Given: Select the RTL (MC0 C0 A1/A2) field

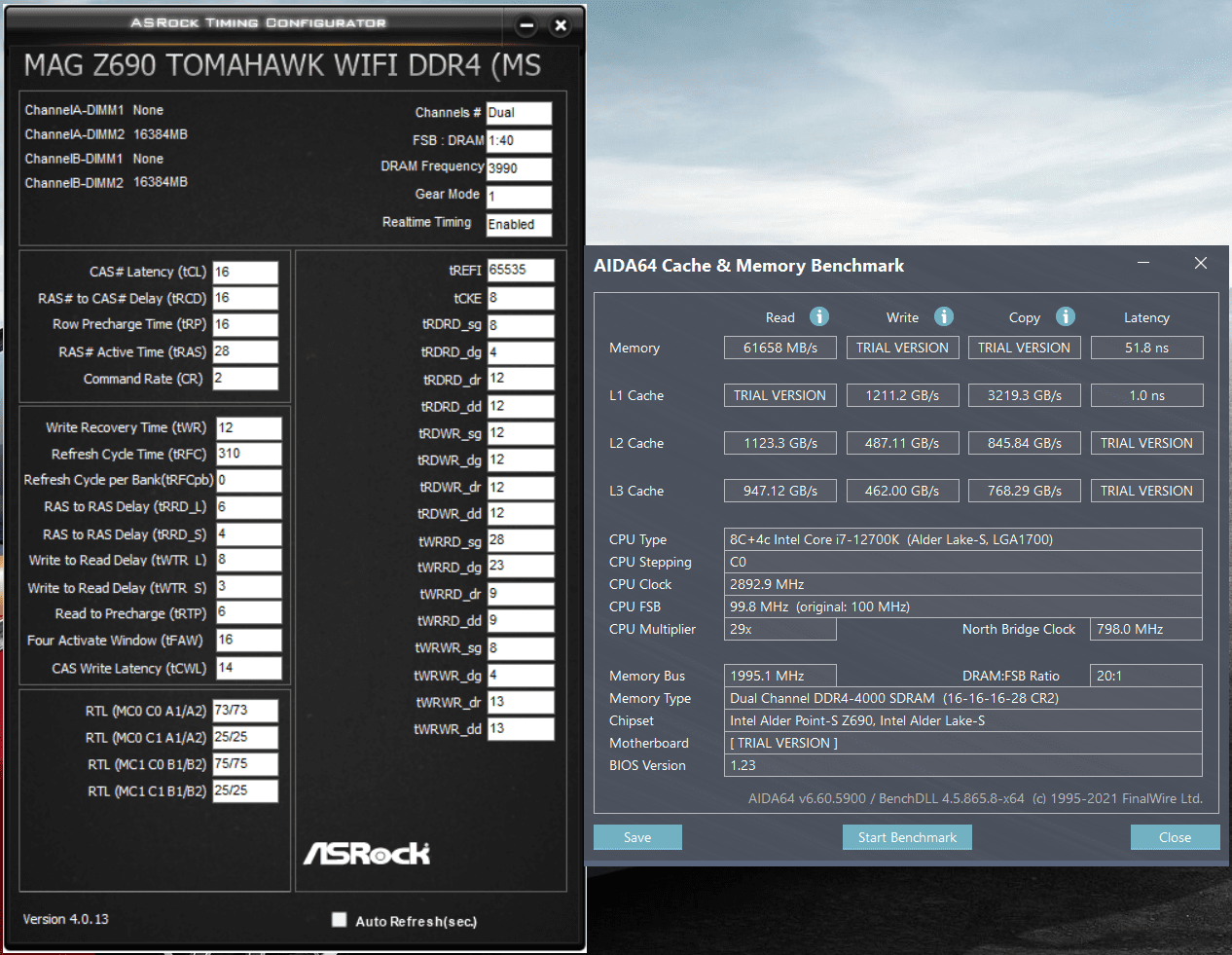Looking at the screenshot, I should click(x=245, y=711).
